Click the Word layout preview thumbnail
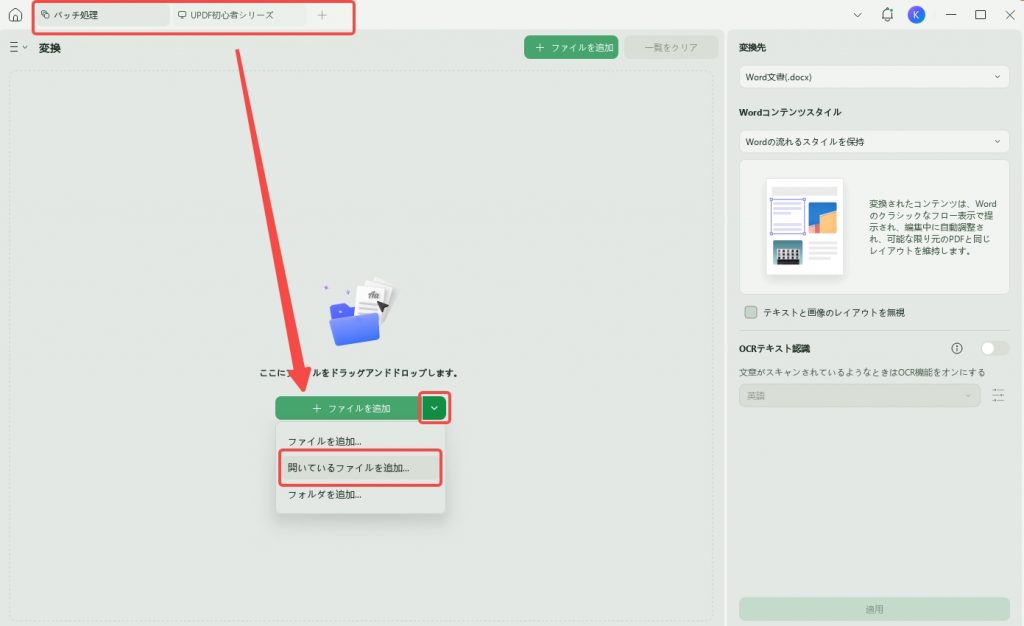The image size is (1024, 626). pos(804,226)
